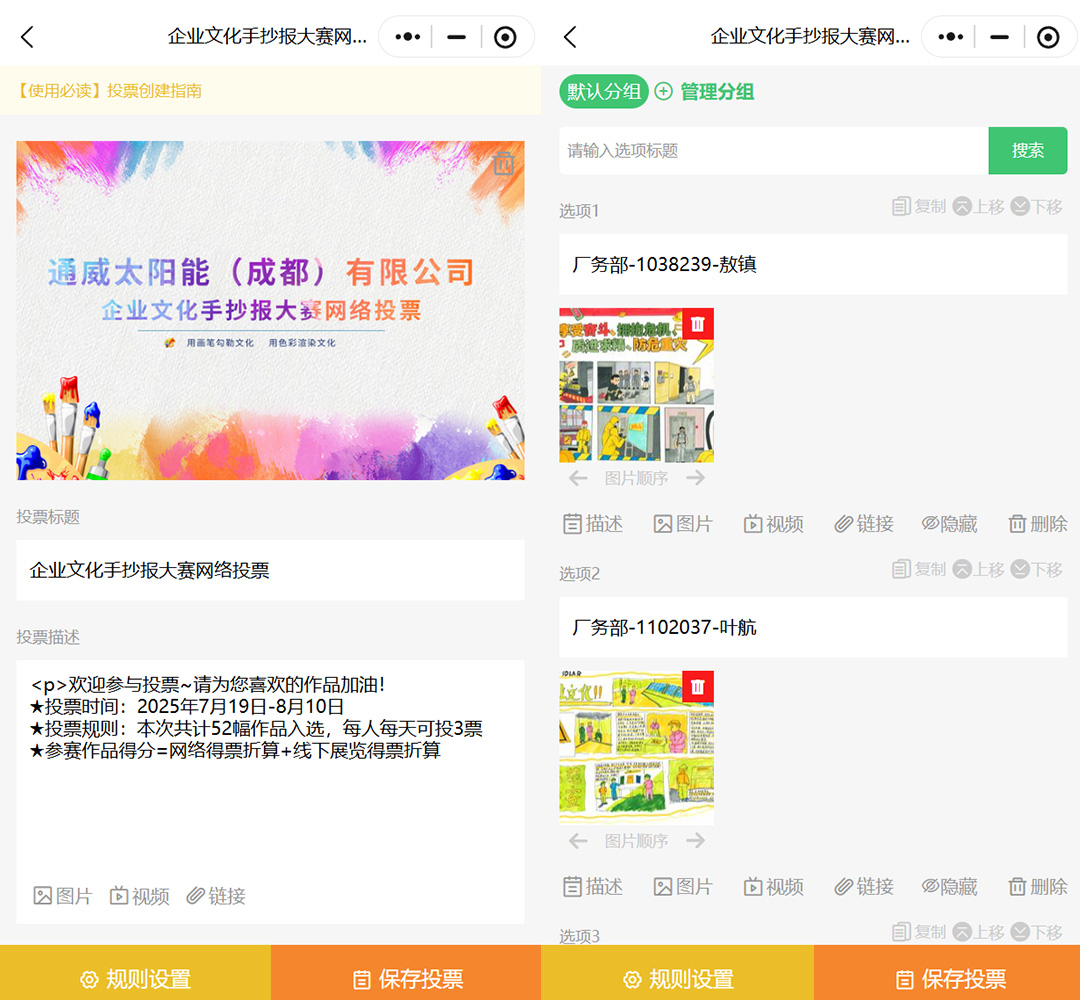Open the ••• menu on the options list screen

951,37
